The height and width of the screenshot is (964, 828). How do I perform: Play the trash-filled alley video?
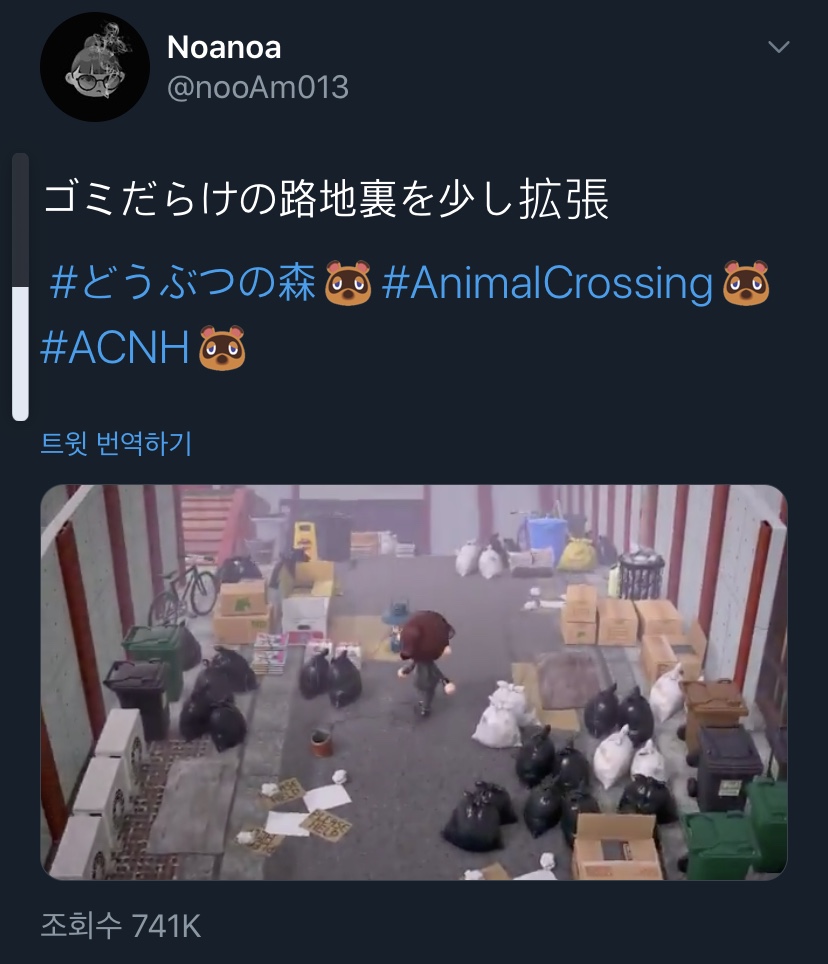pos(414,682)
